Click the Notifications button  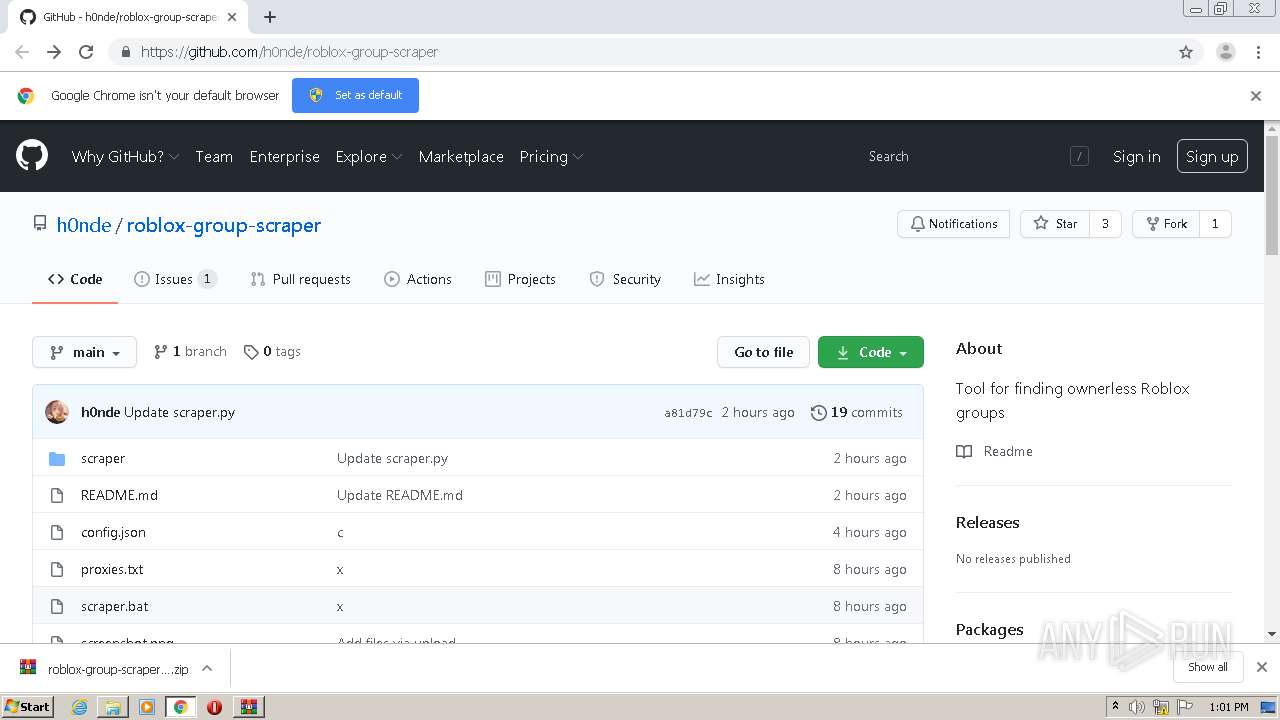pos(953,224)
